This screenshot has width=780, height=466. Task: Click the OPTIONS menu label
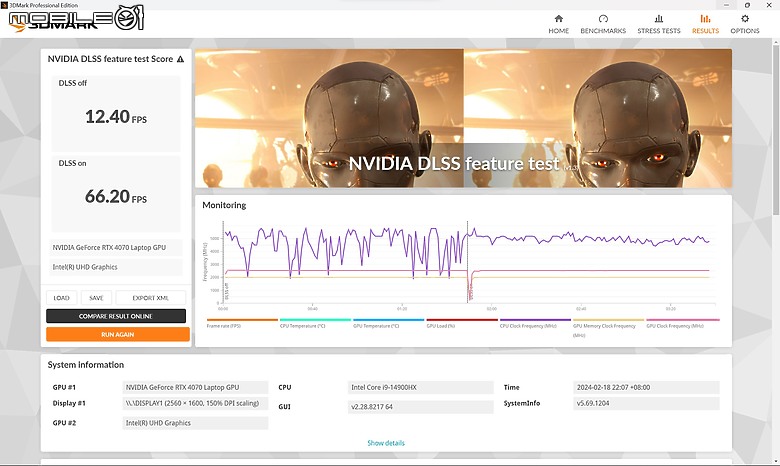745,31
